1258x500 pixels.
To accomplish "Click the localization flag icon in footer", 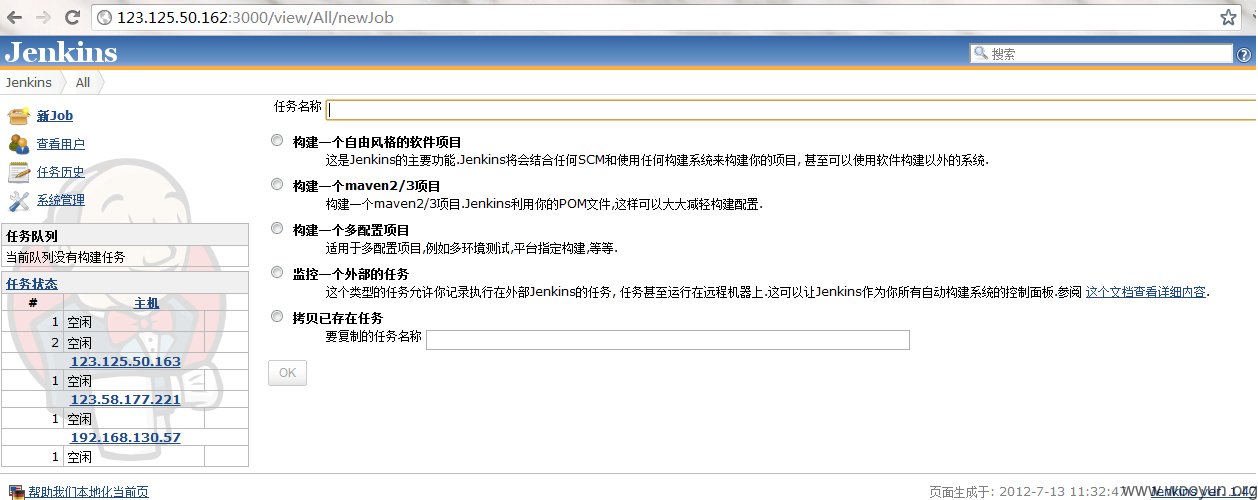I will (x=16, y=492).
